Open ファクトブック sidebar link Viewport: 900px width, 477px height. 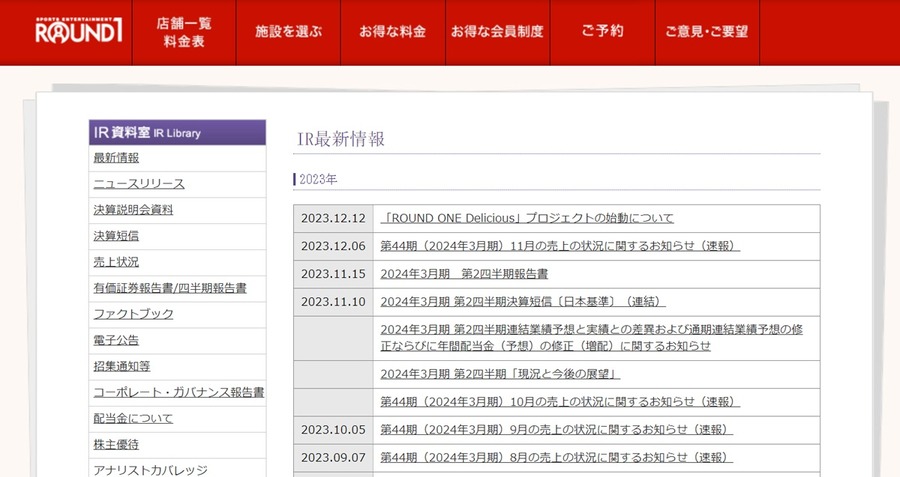click(x=133, y=314)
